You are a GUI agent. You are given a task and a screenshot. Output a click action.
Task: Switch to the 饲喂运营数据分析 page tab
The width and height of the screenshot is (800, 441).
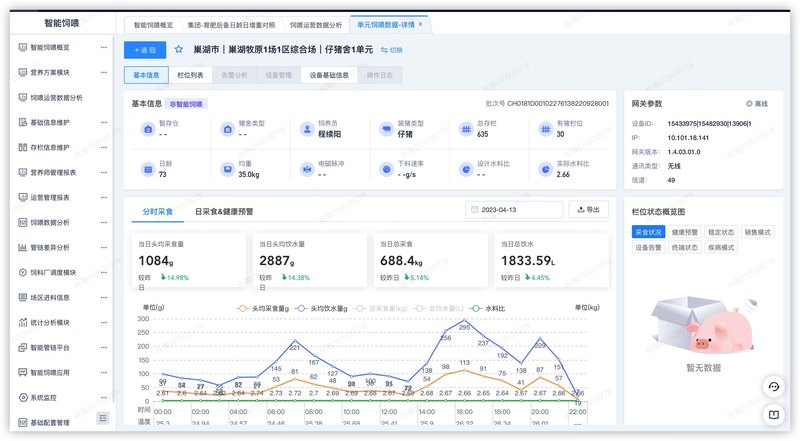(x=316, y=25)
